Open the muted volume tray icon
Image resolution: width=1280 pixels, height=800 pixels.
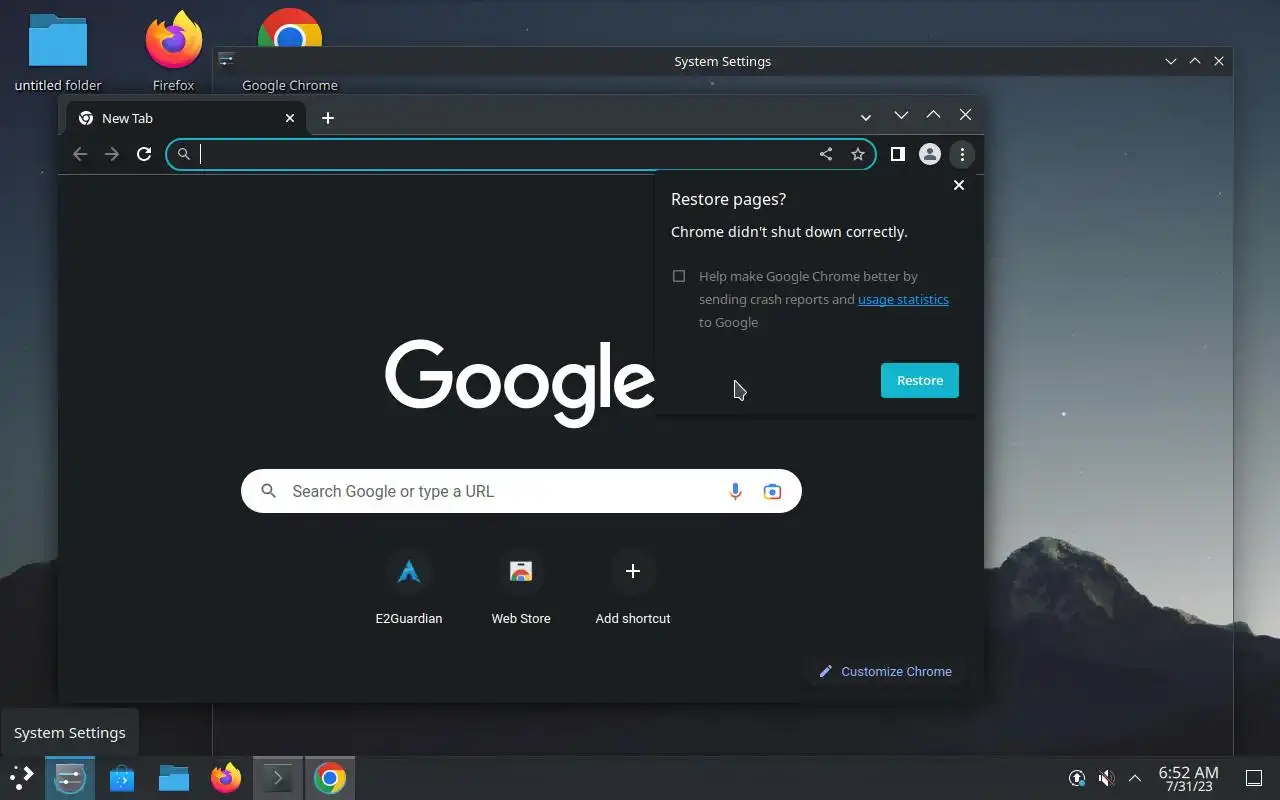pyautogui.click(x=1106, y=777)
